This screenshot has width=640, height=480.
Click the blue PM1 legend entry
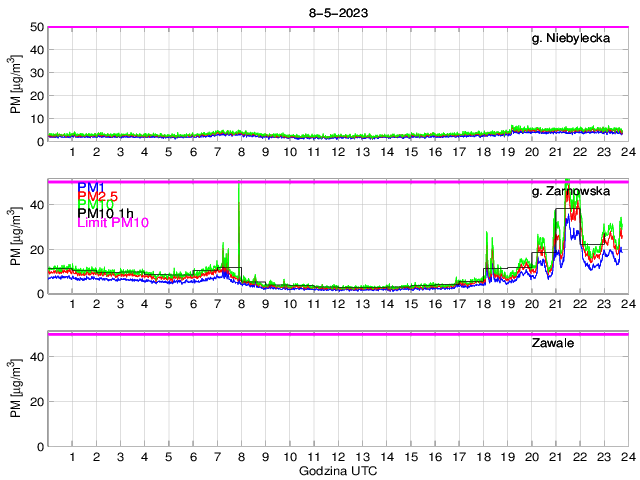[90, 187]
